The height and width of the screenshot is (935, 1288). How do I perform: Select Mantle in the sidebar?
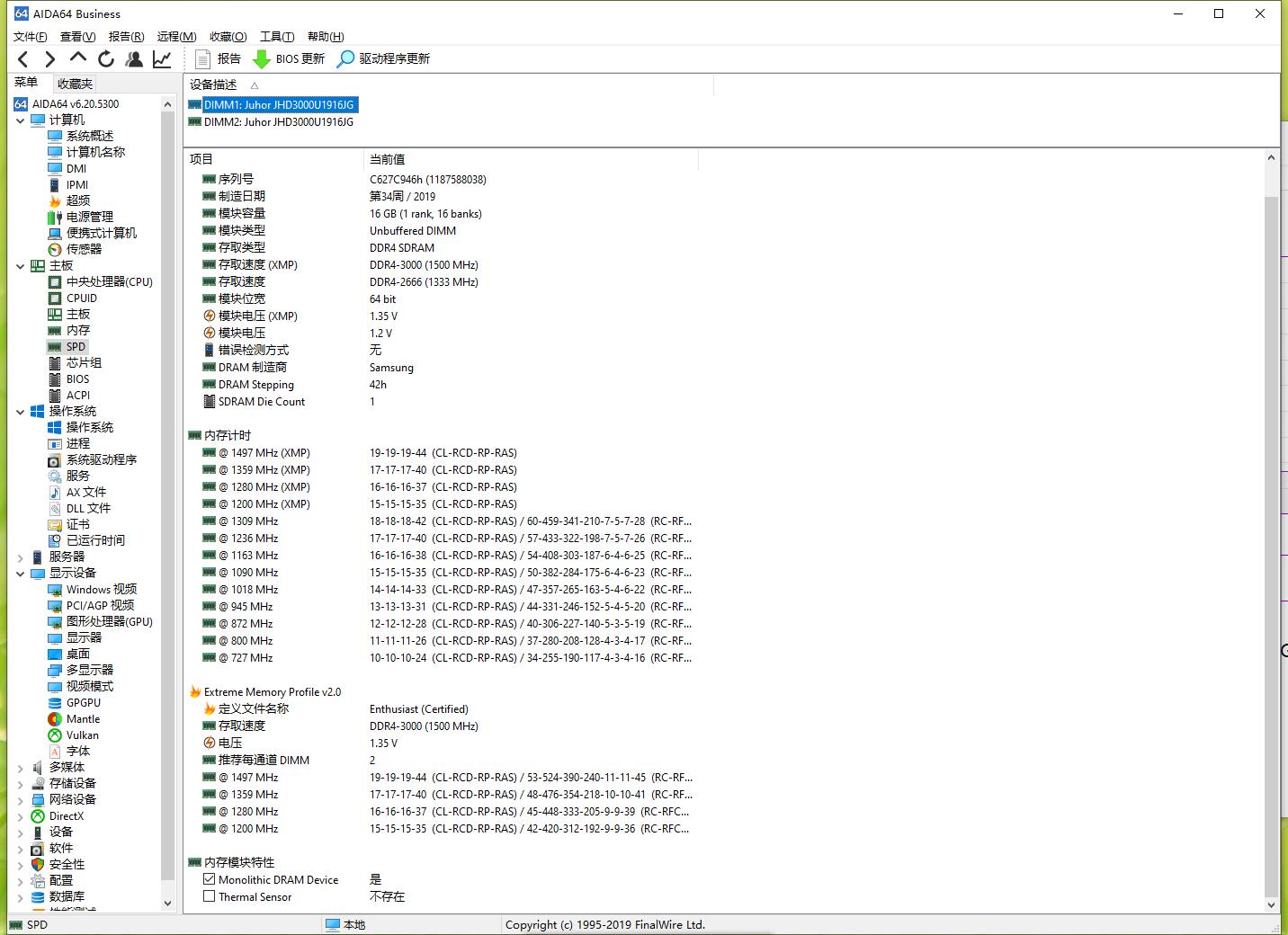pos(83,718)
